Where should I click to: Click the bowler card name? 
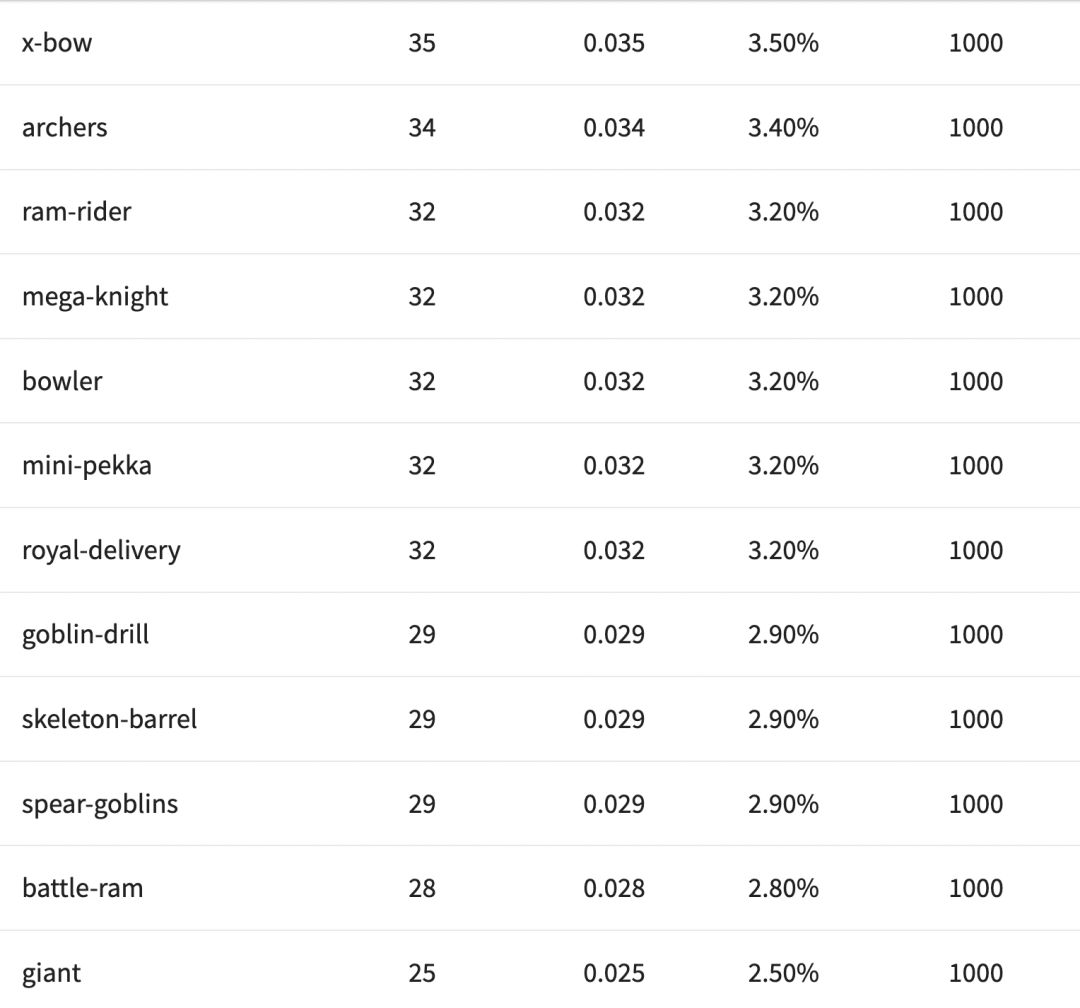pos(62,381)
